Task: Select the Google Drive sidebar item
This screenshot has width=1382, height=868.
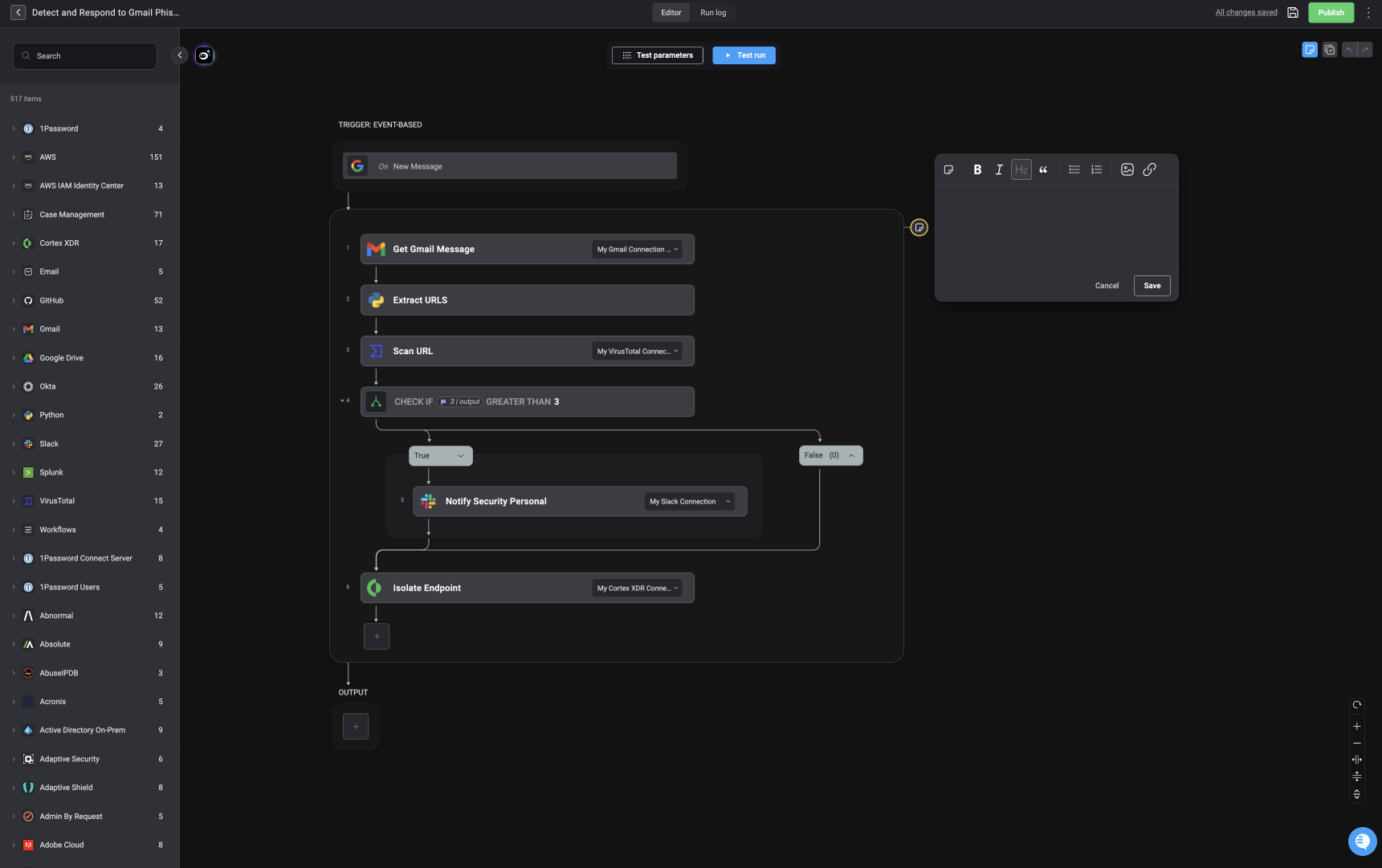Action: (89, 358)
